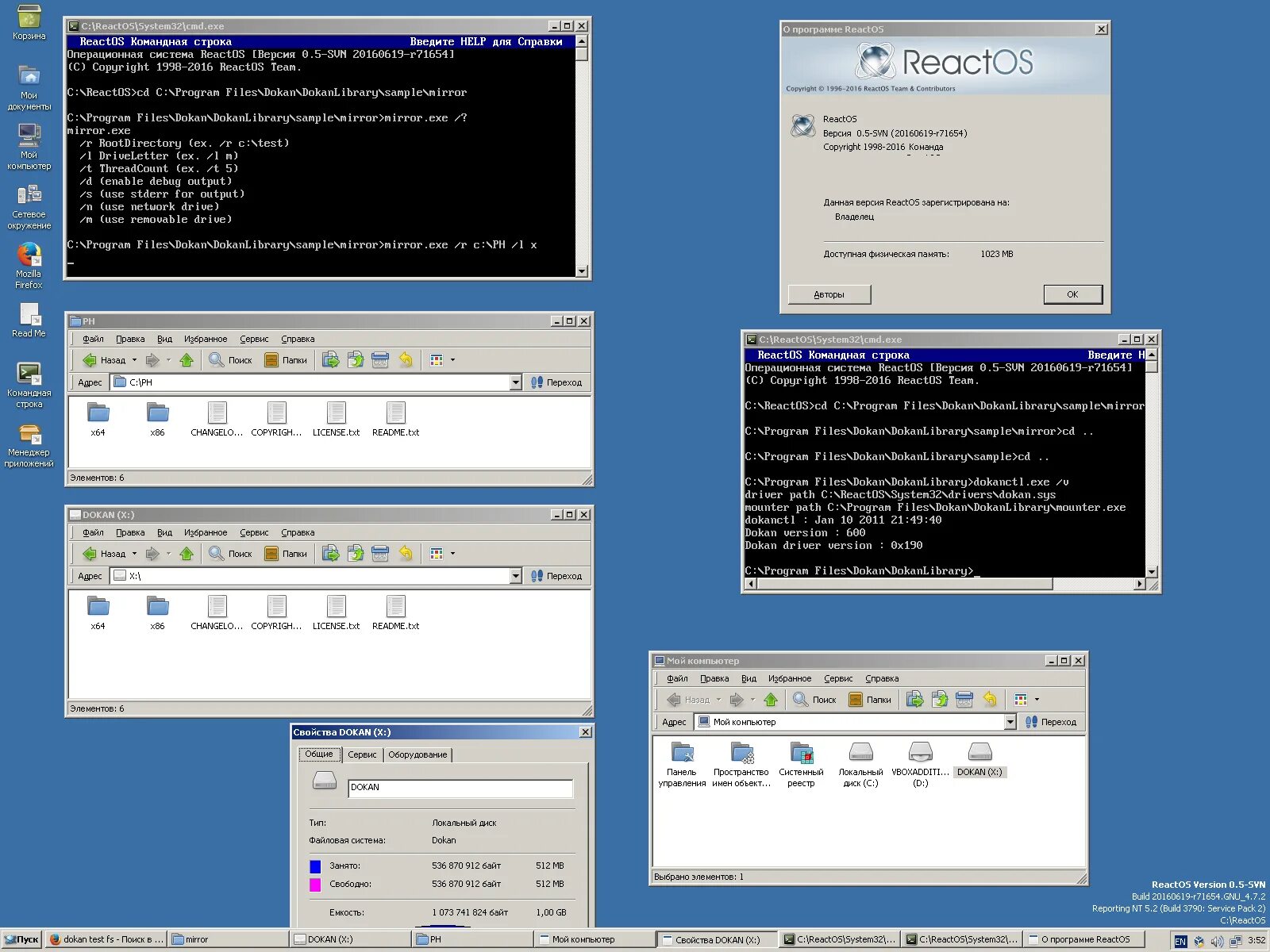
Task: Click the magenta Свободно color square
Action: point(315,885)
